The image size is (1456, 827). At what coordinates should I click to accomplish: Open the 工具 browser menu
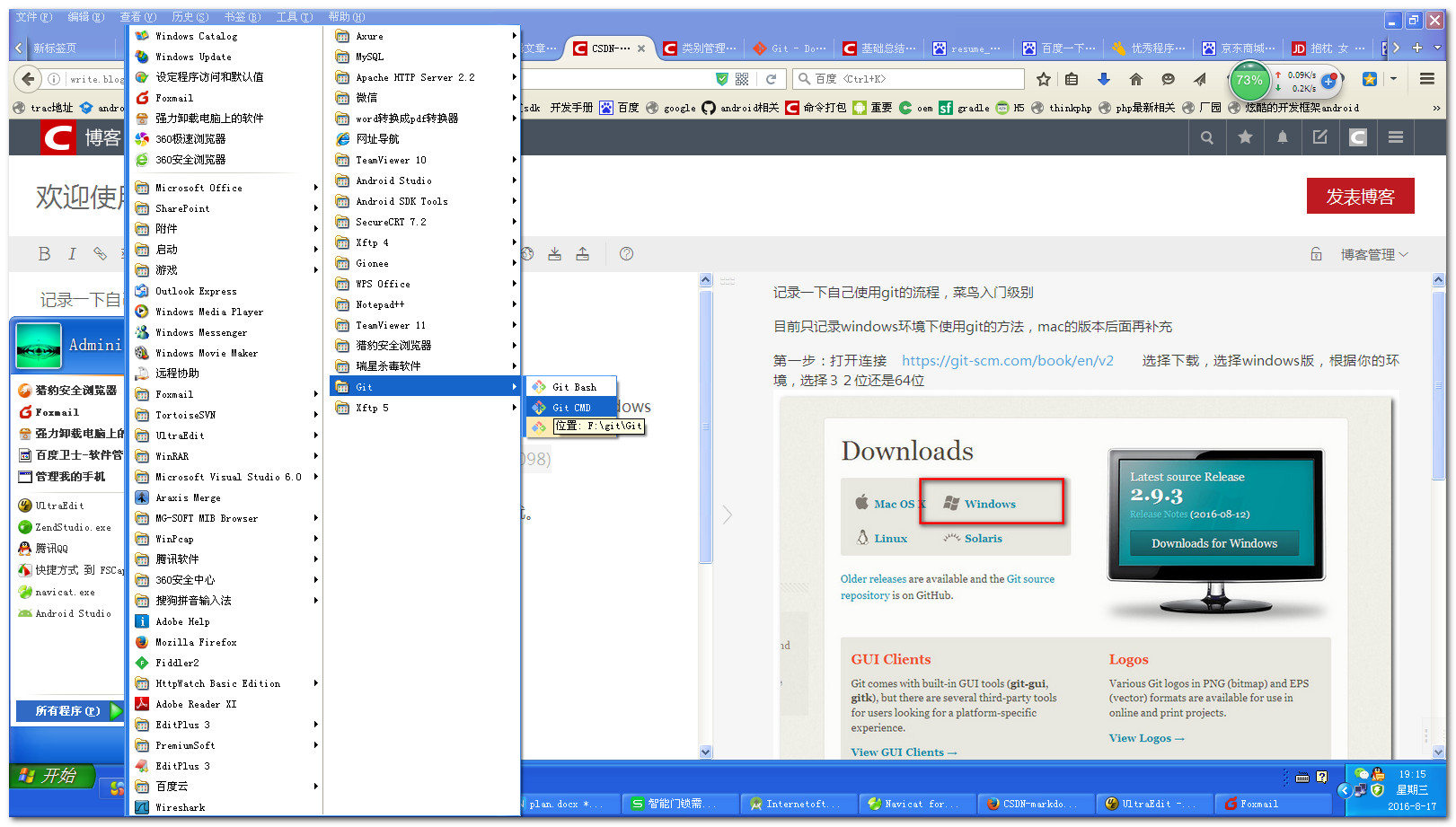pyautogui.click(x=294, y=17)
